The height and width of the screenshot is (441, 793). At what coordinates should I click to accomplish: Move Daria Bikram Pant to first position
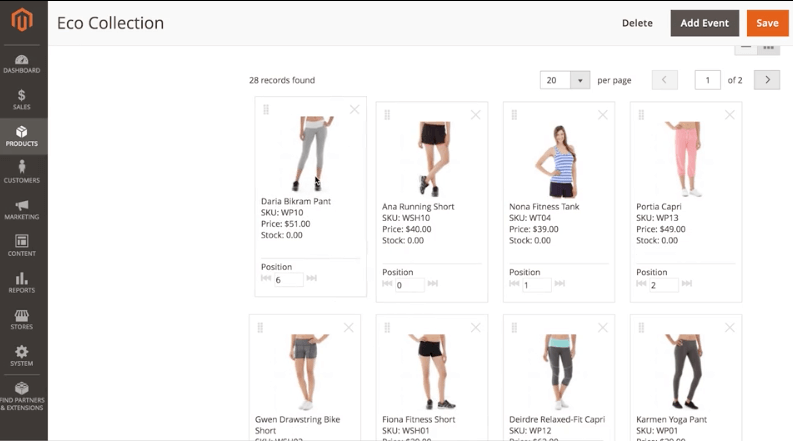tap(266, 278)
